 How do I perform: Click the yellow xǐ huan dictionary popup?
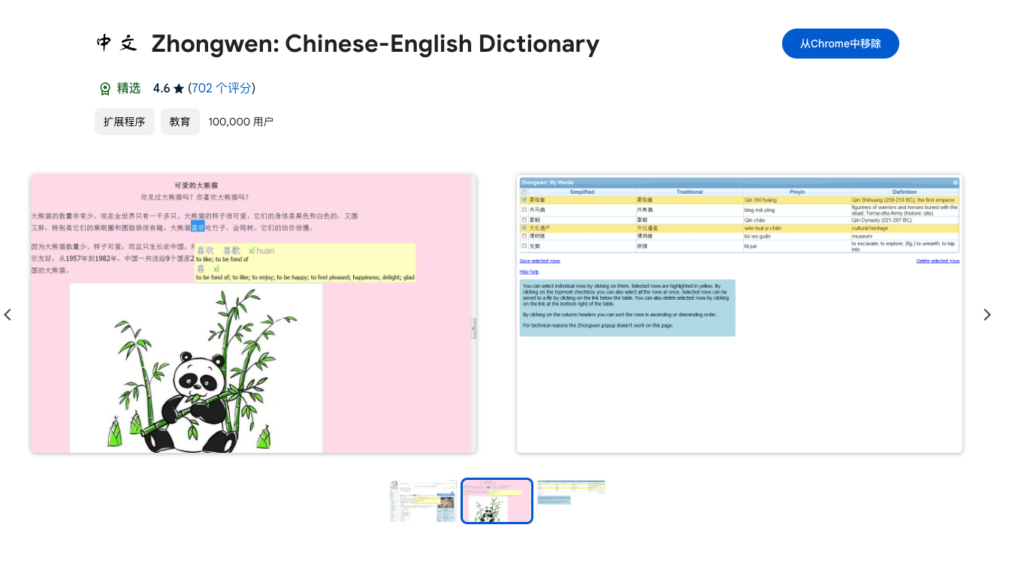click(304, 262)
